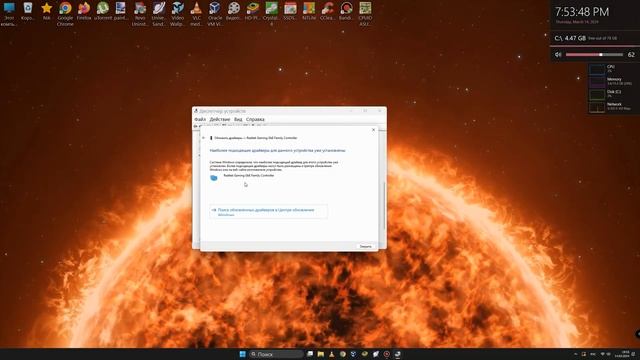
Task: Open the Disk (C:) monitor graph widget
Action: click(x=597, y=94)
